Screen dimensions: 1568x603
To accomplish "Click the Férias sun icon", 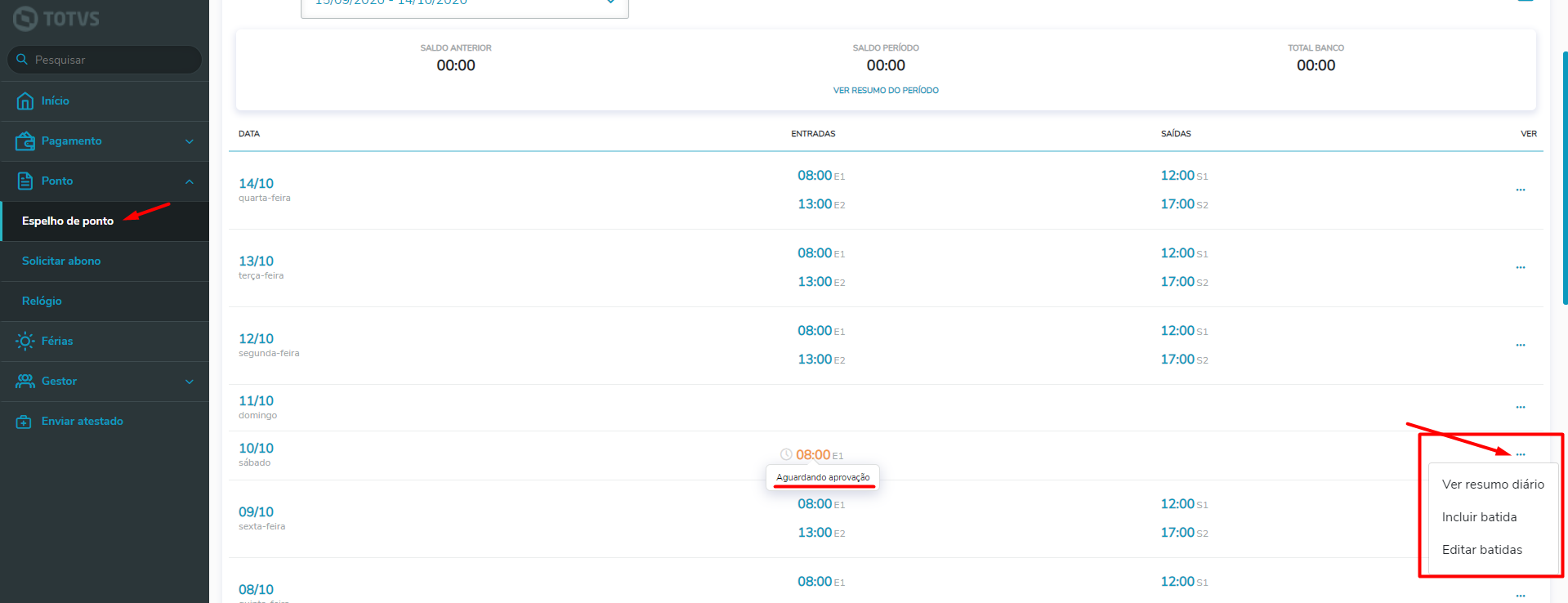I will click(x=25, y=341).
